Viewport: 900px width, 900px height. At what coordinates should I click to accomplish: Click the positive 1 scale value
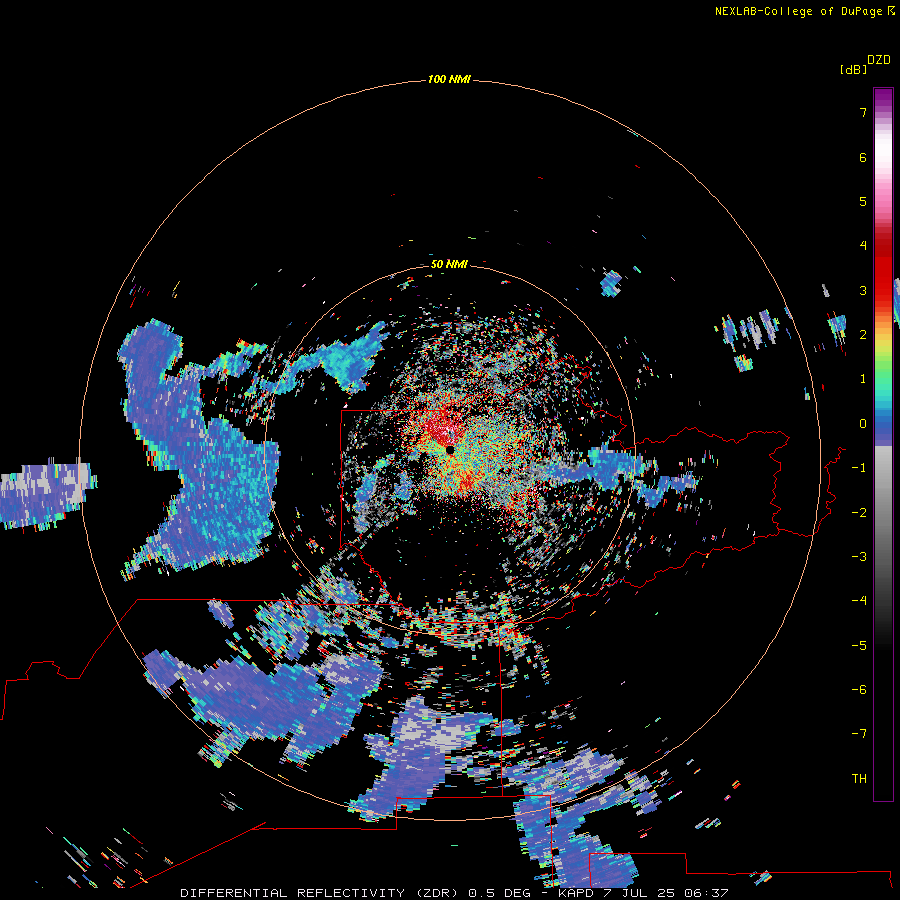tap(863, 379)
